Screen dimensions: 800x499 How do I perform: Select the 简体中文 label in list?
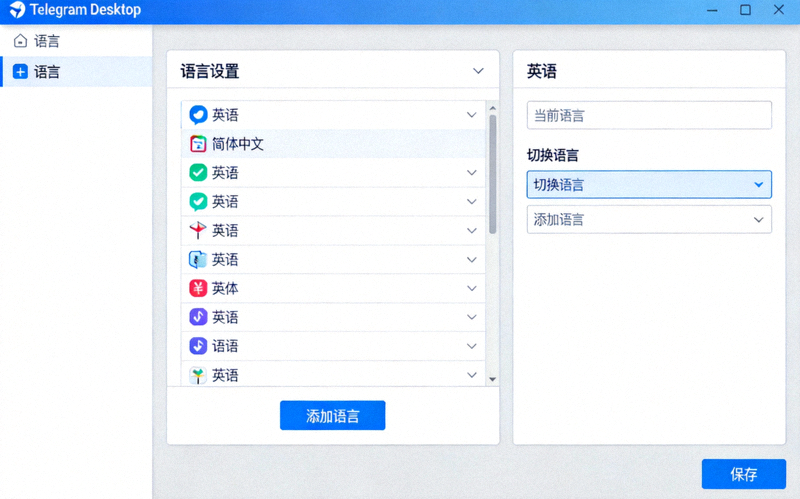coord(238,144)
